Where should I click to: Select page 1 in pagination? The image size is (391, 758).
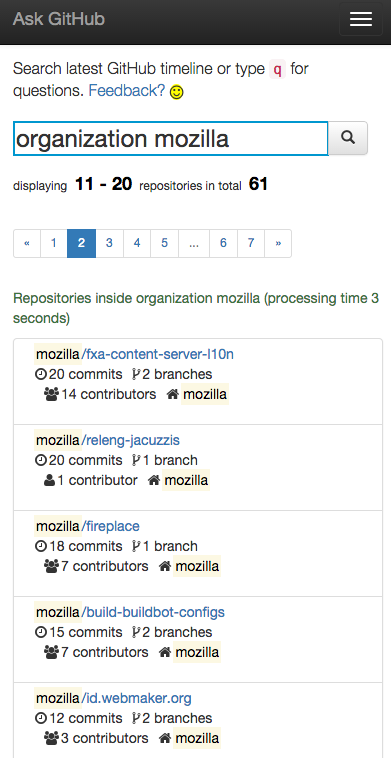tap(54, 243)
